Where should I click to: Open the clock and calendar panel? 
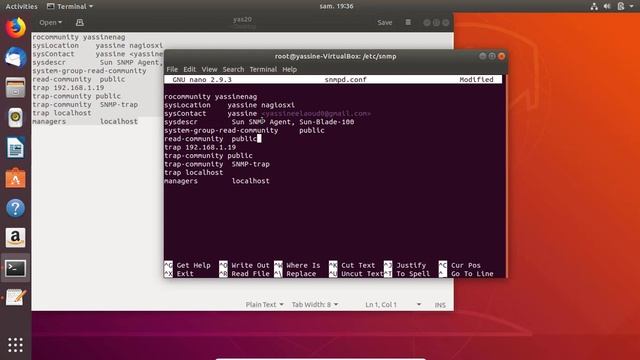coord(336,6)
